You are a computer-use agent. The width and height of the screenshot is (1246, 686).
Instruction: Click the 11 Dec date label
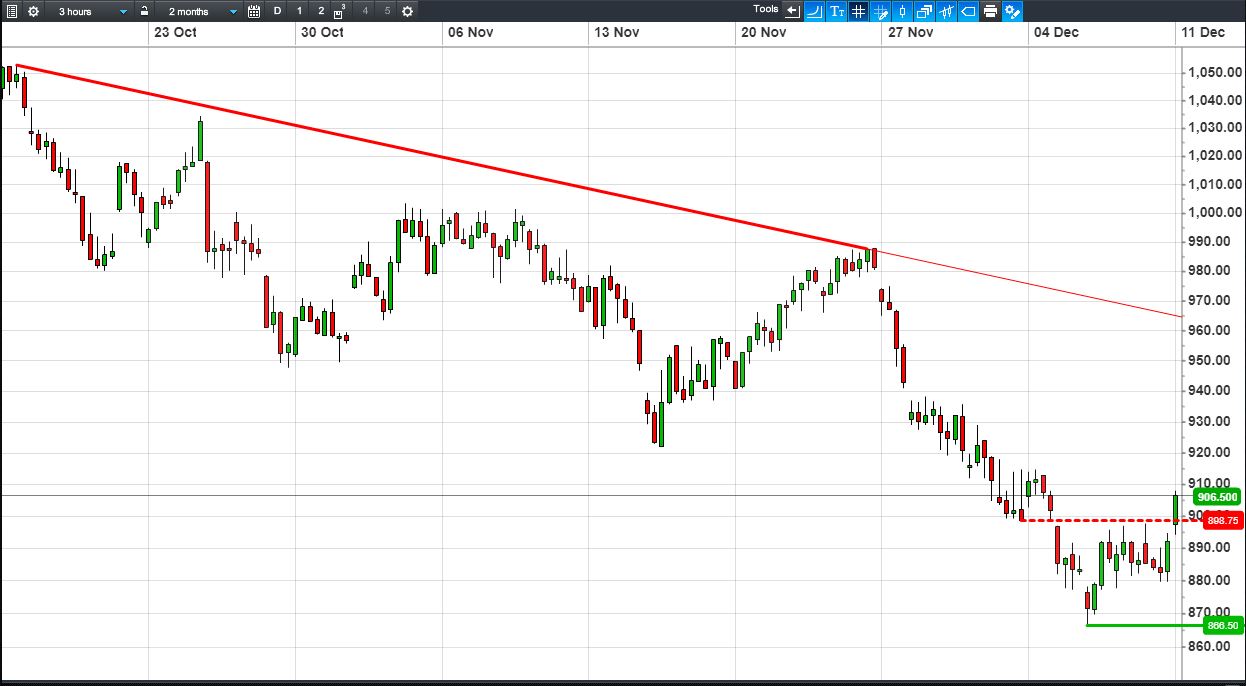(x=1203, y=32)
